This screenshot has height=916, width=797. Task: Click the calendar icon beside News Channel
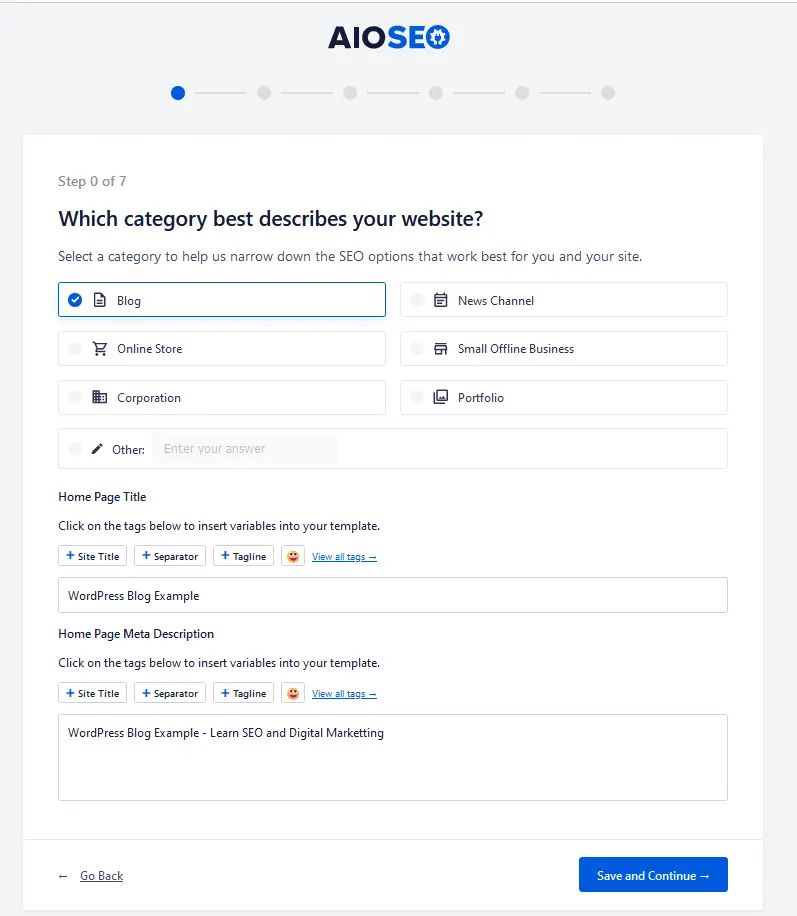point(441,300)
